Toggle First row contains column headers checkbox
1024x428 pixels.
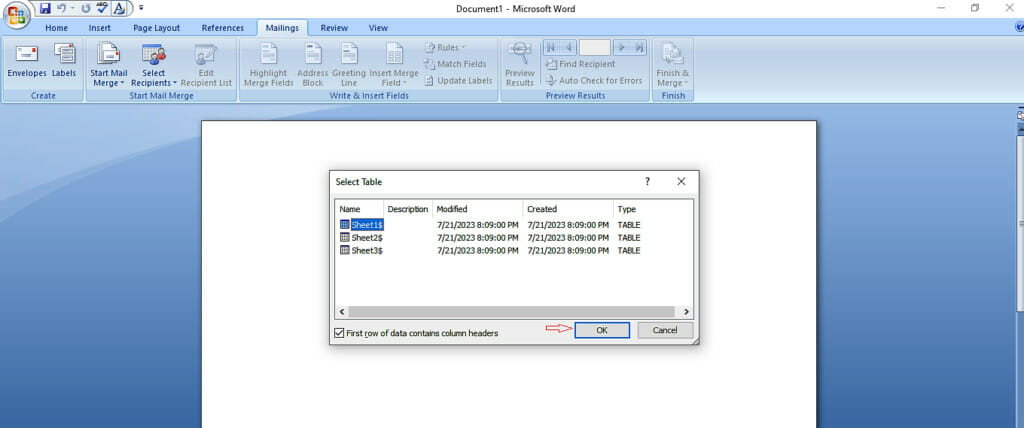click(x=339, y=333)
